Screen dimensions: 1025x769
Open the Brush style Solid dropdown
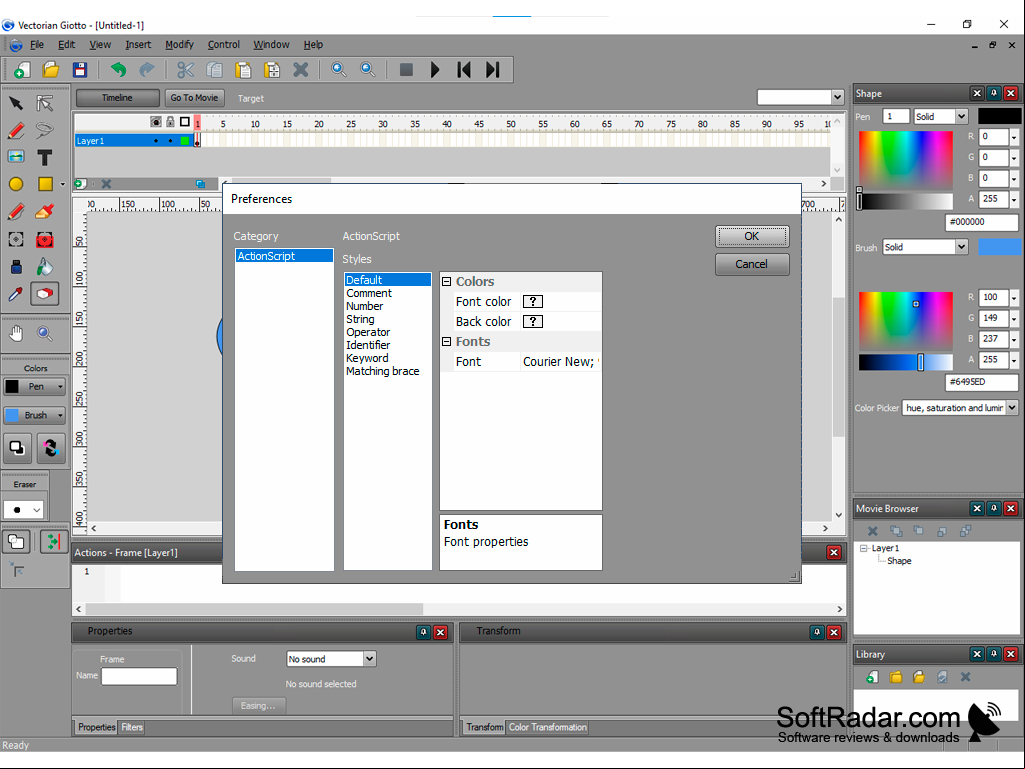(x=961, y=247)
